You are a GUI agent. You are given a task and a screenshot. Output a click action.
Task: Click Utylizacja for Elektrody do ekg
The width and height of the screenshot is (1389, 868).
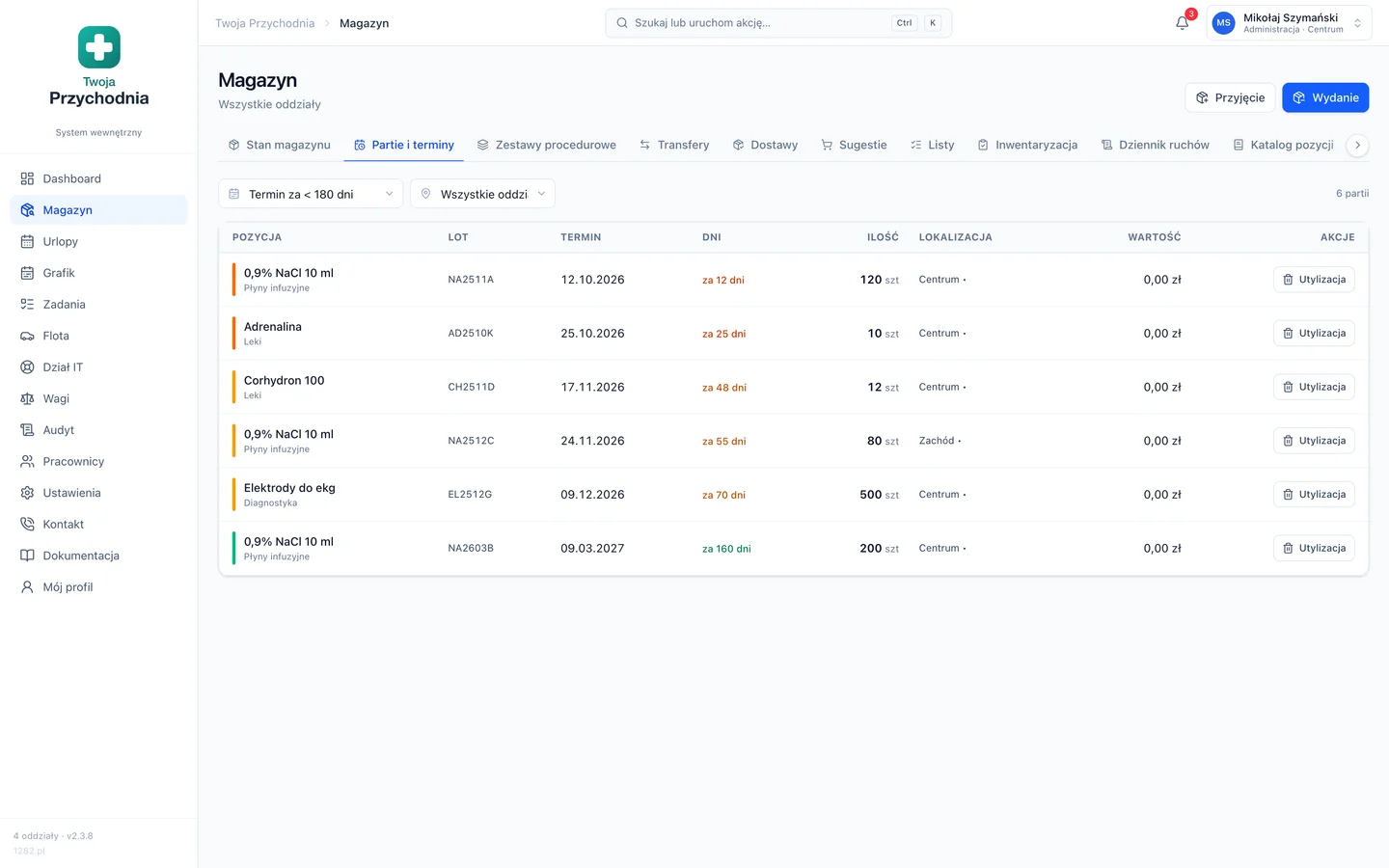(1314, 495)
